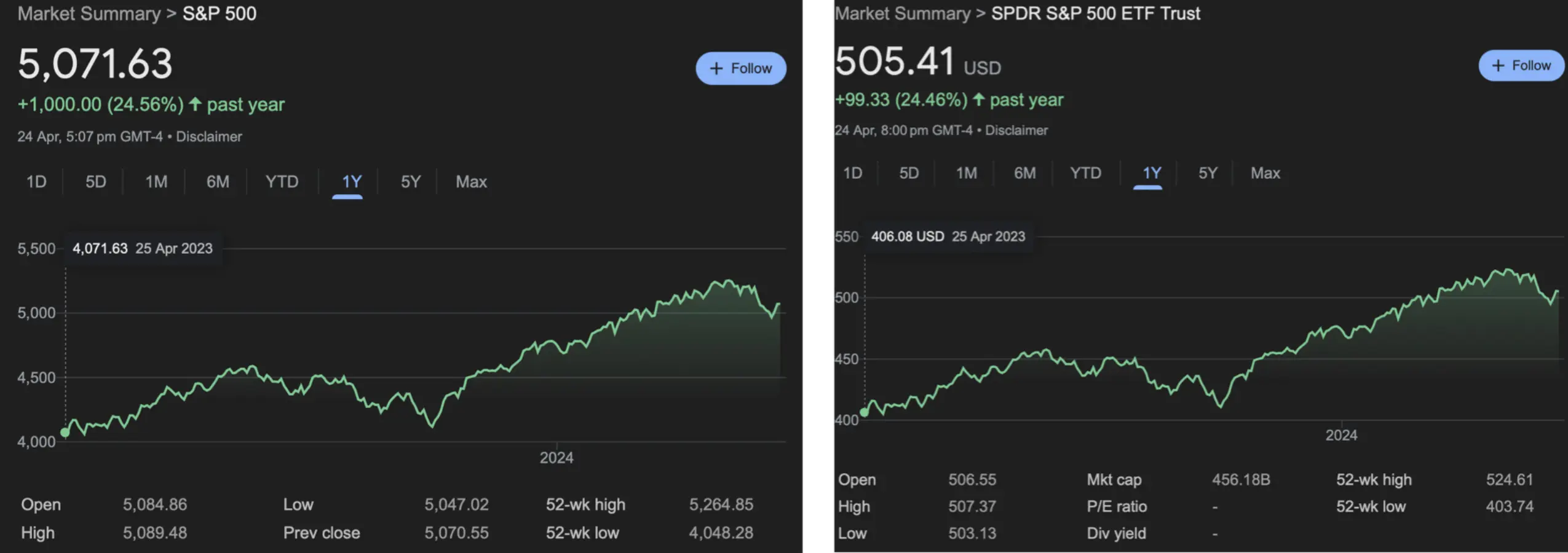1568x553 pixels.
Task: Click Follow button for S&P 500
Action: tap(740, 68)
